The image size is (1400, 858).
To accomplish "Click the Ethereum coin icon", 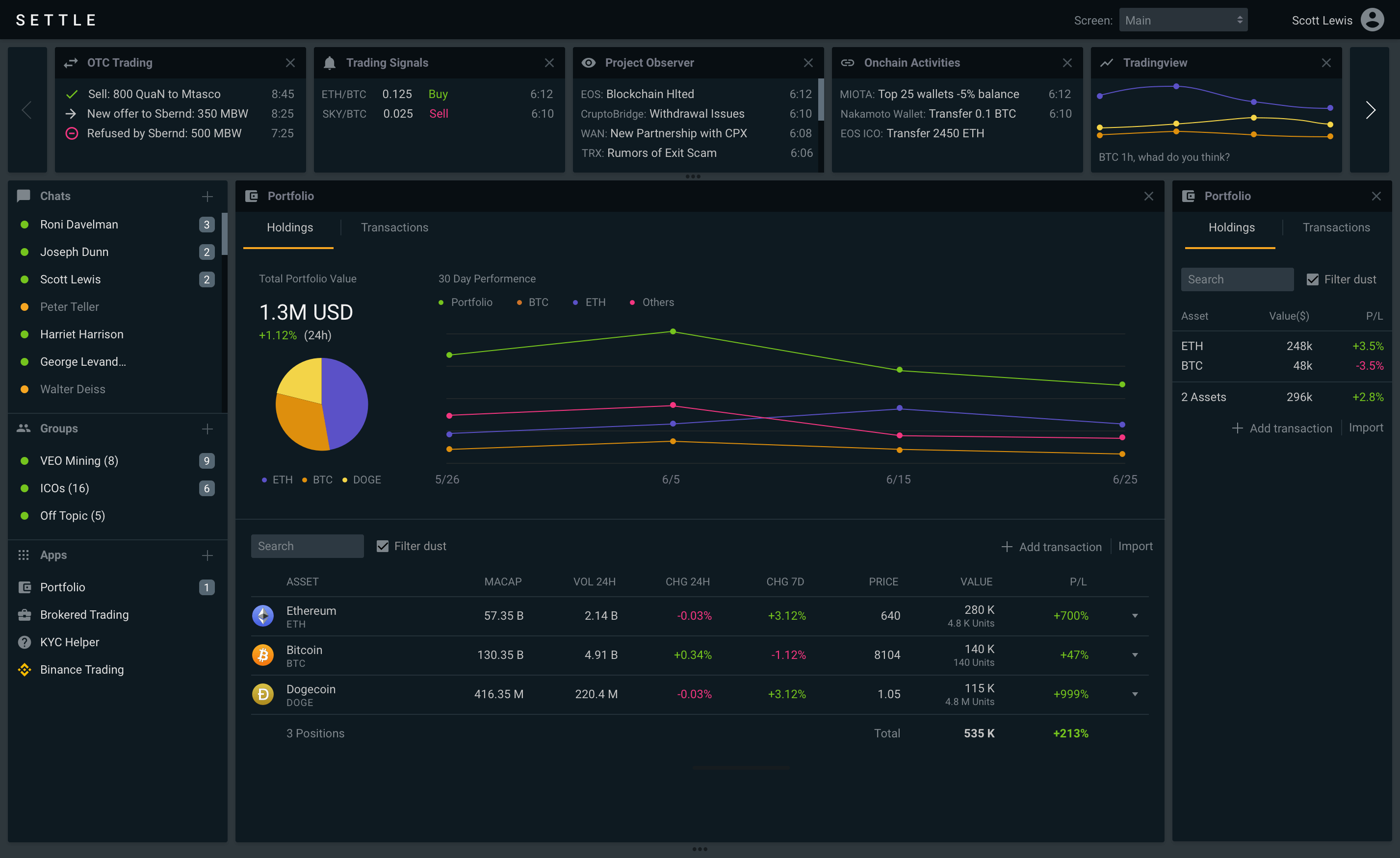I will tap(263, 616).
